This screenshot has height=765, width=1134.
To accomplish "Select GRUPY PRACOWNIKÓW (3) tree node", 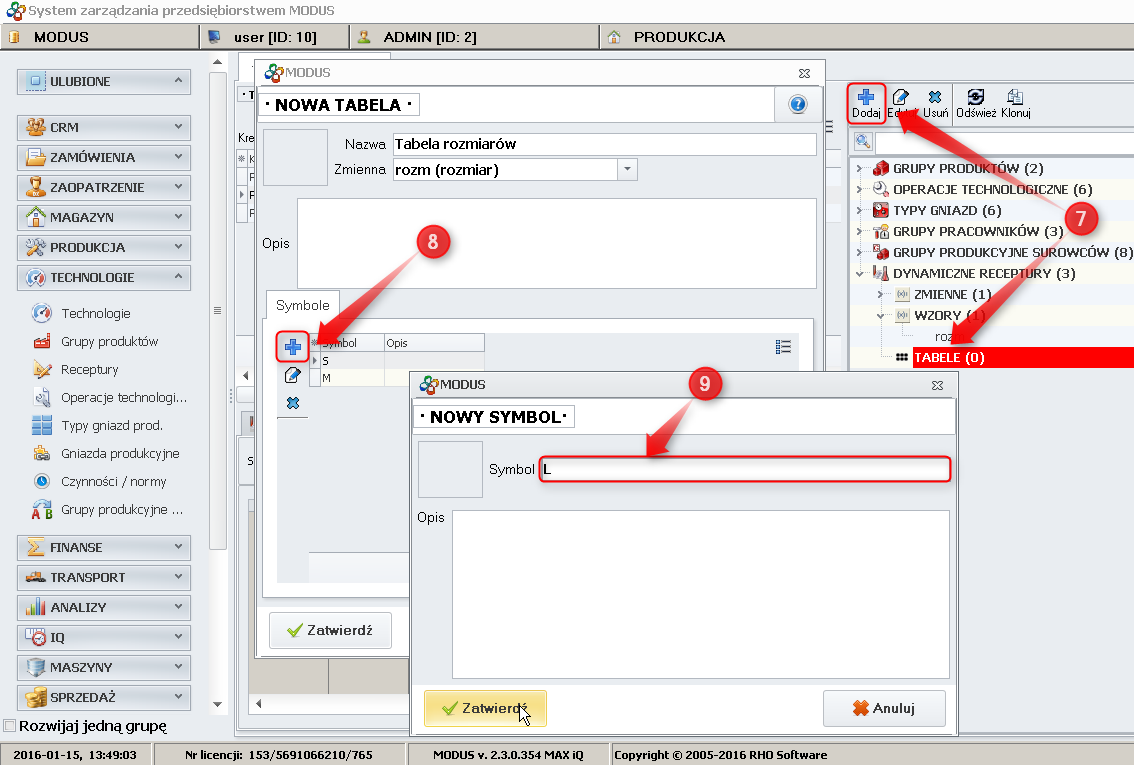I will (x=978, y=231).
